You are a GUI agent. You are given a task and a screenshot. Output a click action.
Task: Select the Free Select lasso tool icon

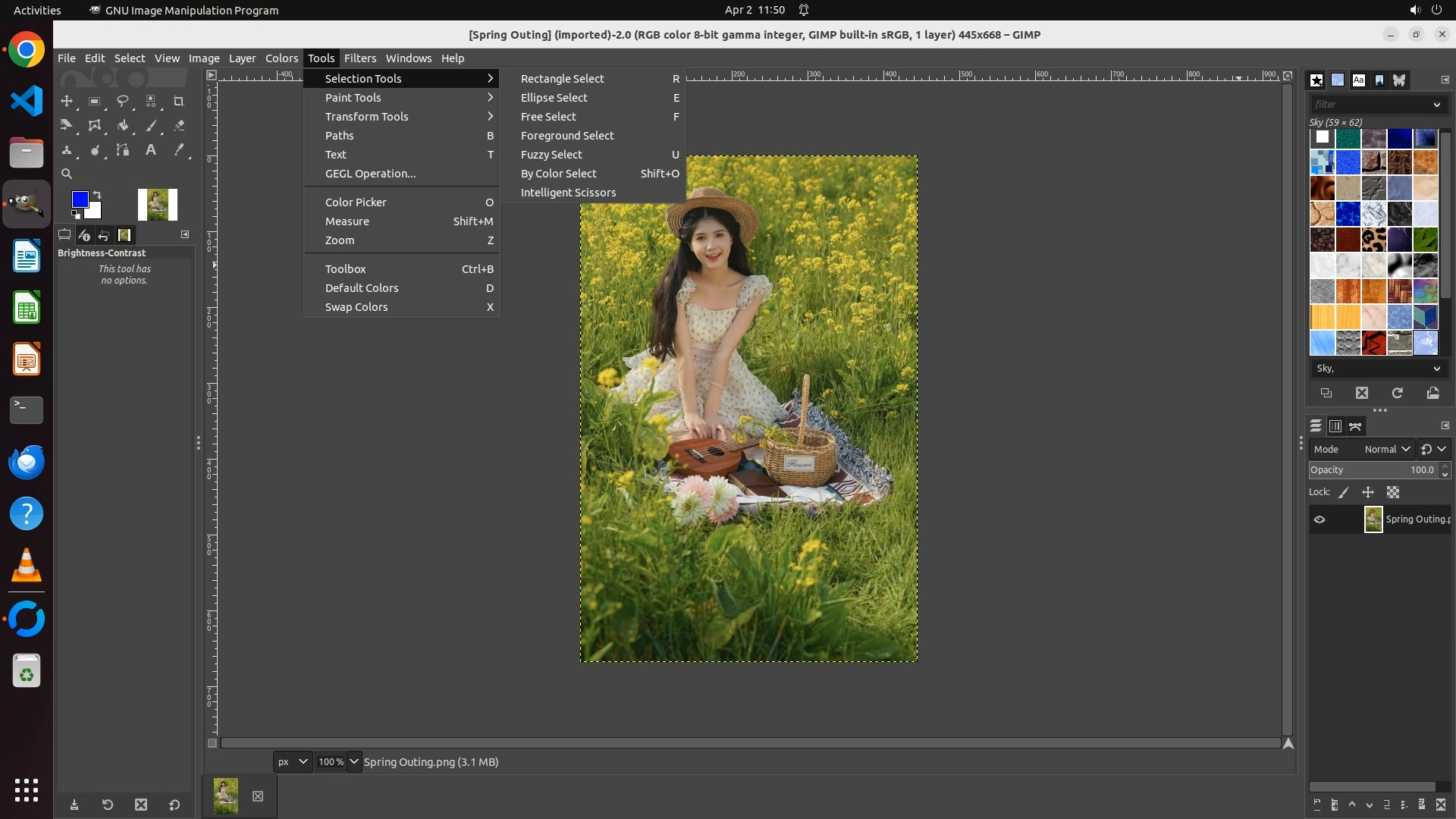[x=123, y=101]
